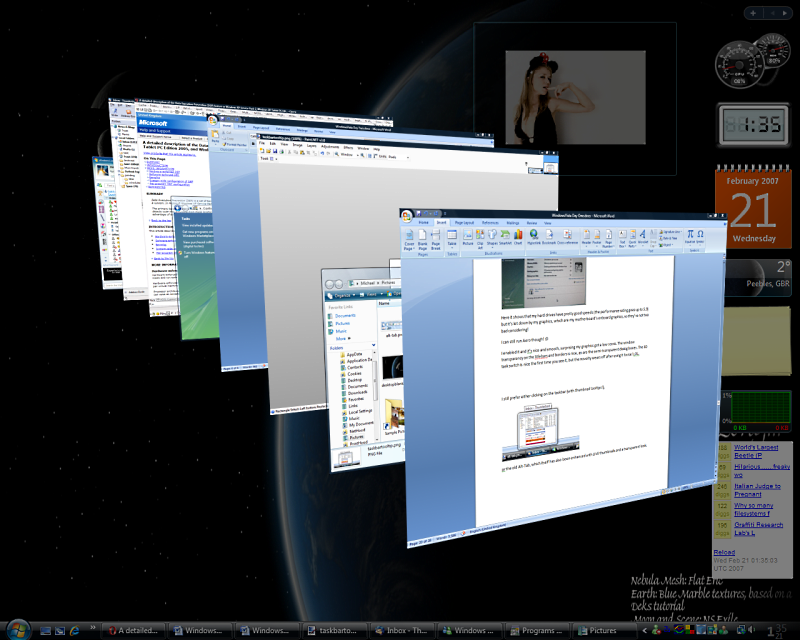Click the Equation pi icon in Word

click(x=689, y=236)
